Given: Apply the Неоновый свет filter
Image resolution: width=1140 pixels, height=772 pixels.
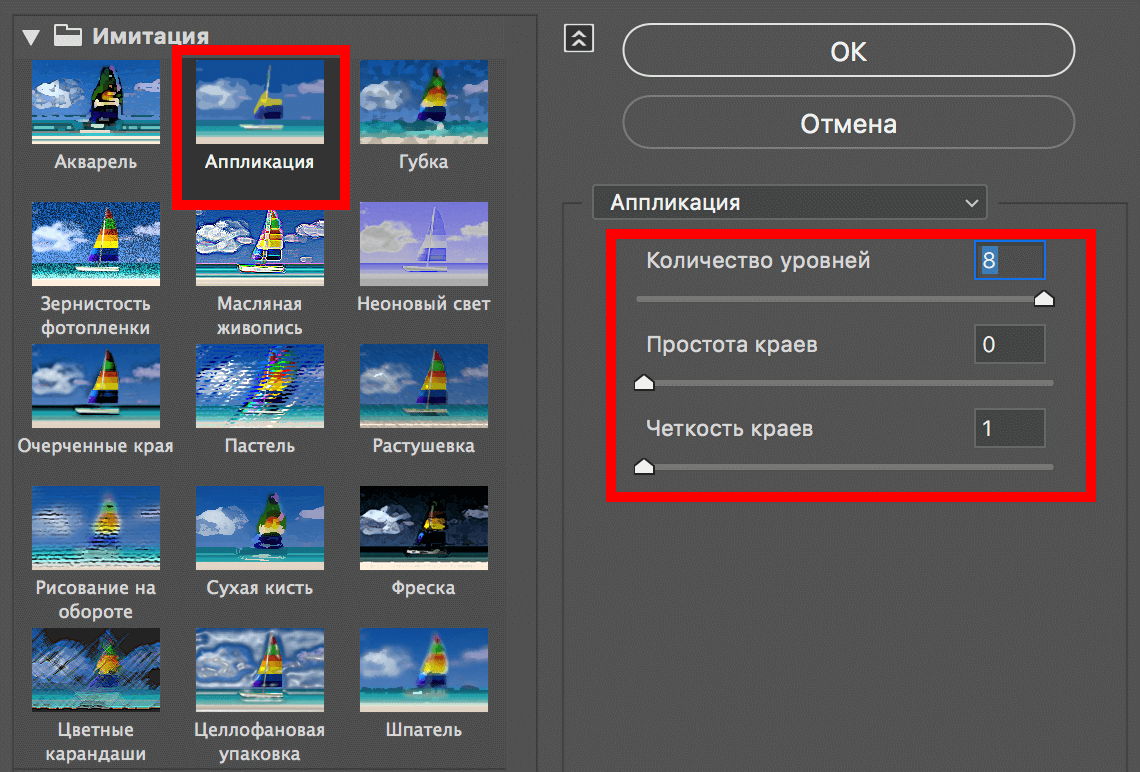Looking at the screenshot, I should pyautogui.click(x=423, y=243).
